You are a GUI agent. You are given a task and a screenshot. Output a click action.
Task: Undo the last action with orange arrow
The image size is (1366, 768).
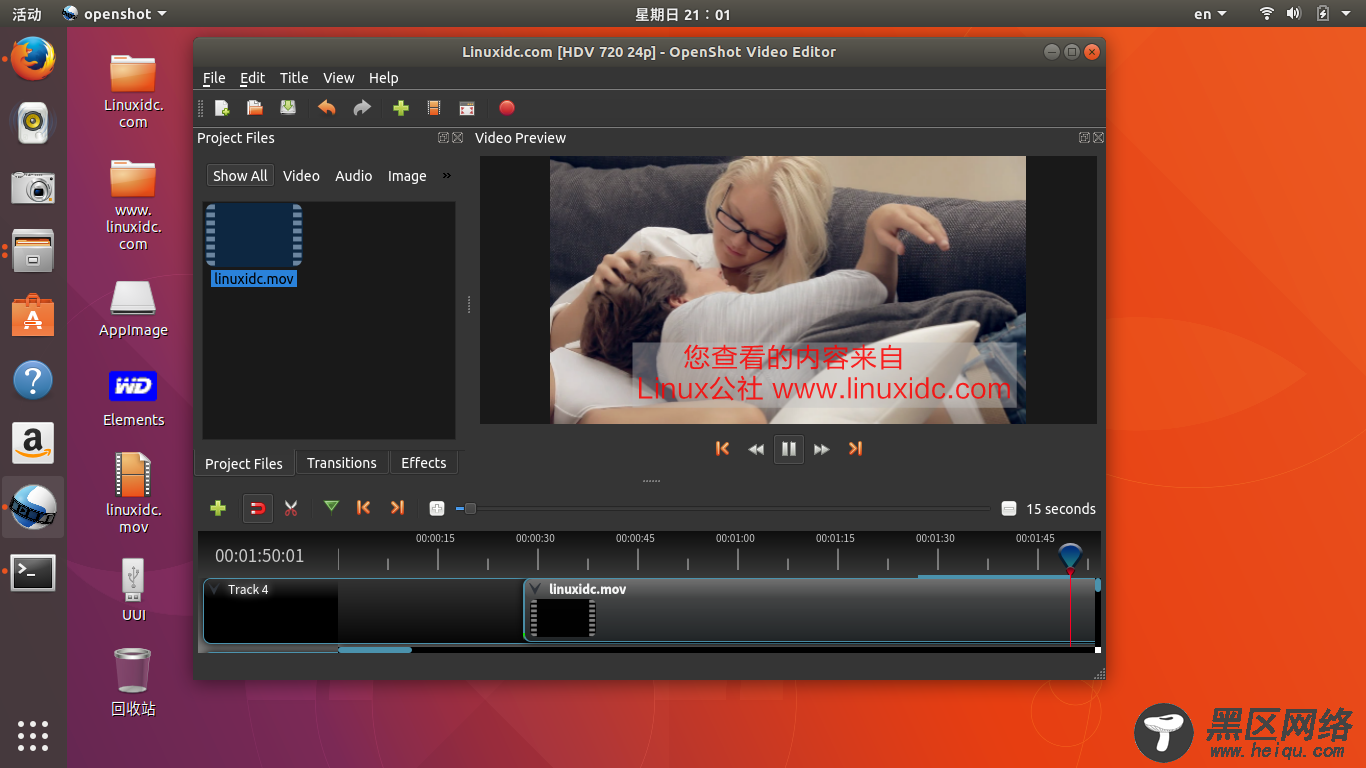327,108
